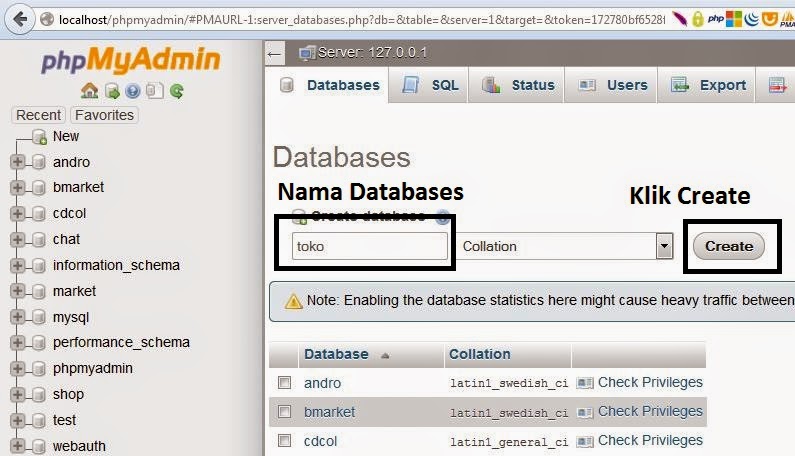Click the Create database help icon
The height and width of the screenshot is (456, 795).
443,218
